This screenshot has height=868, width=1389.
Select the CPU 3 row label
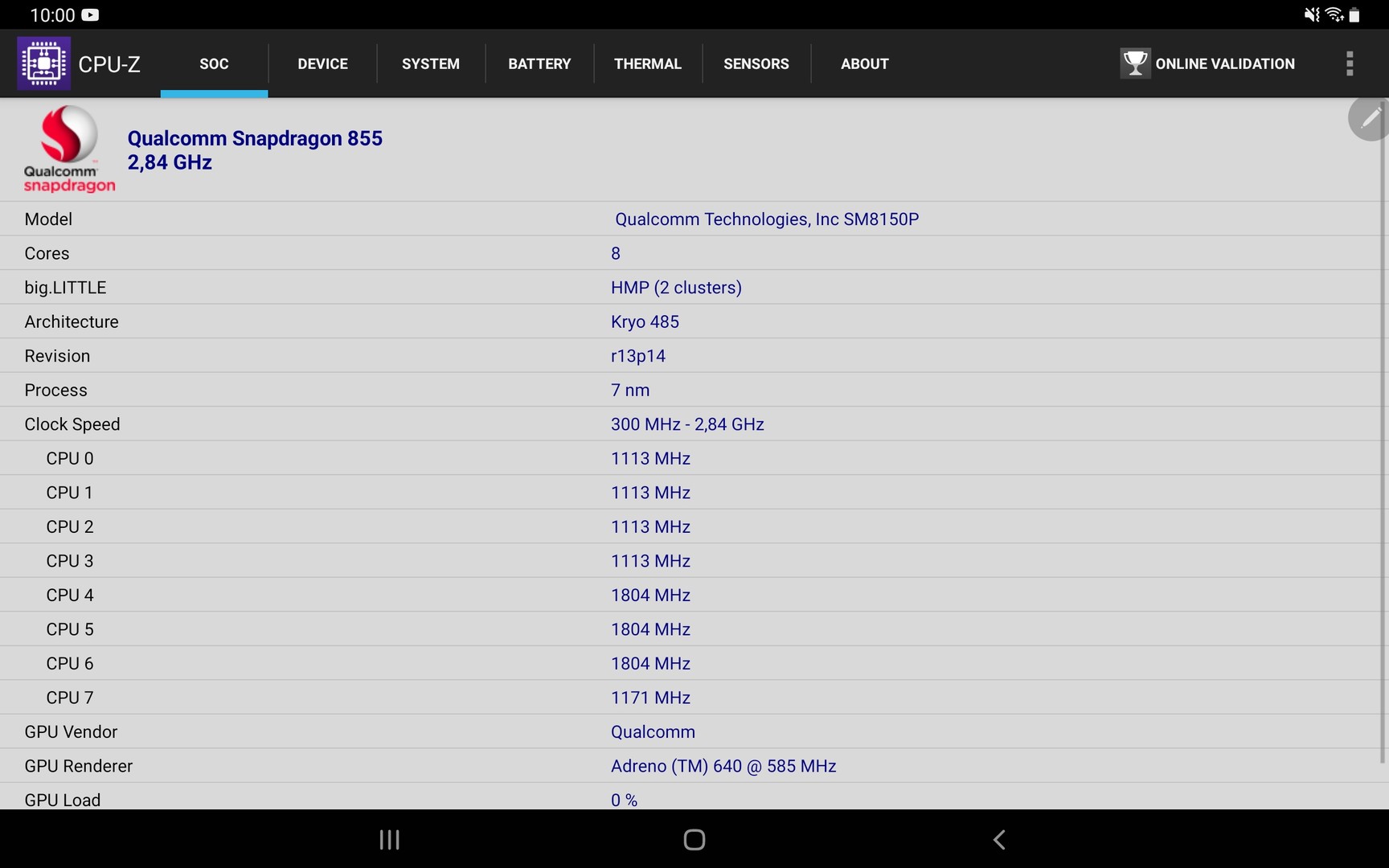click(x=70, y=561)
